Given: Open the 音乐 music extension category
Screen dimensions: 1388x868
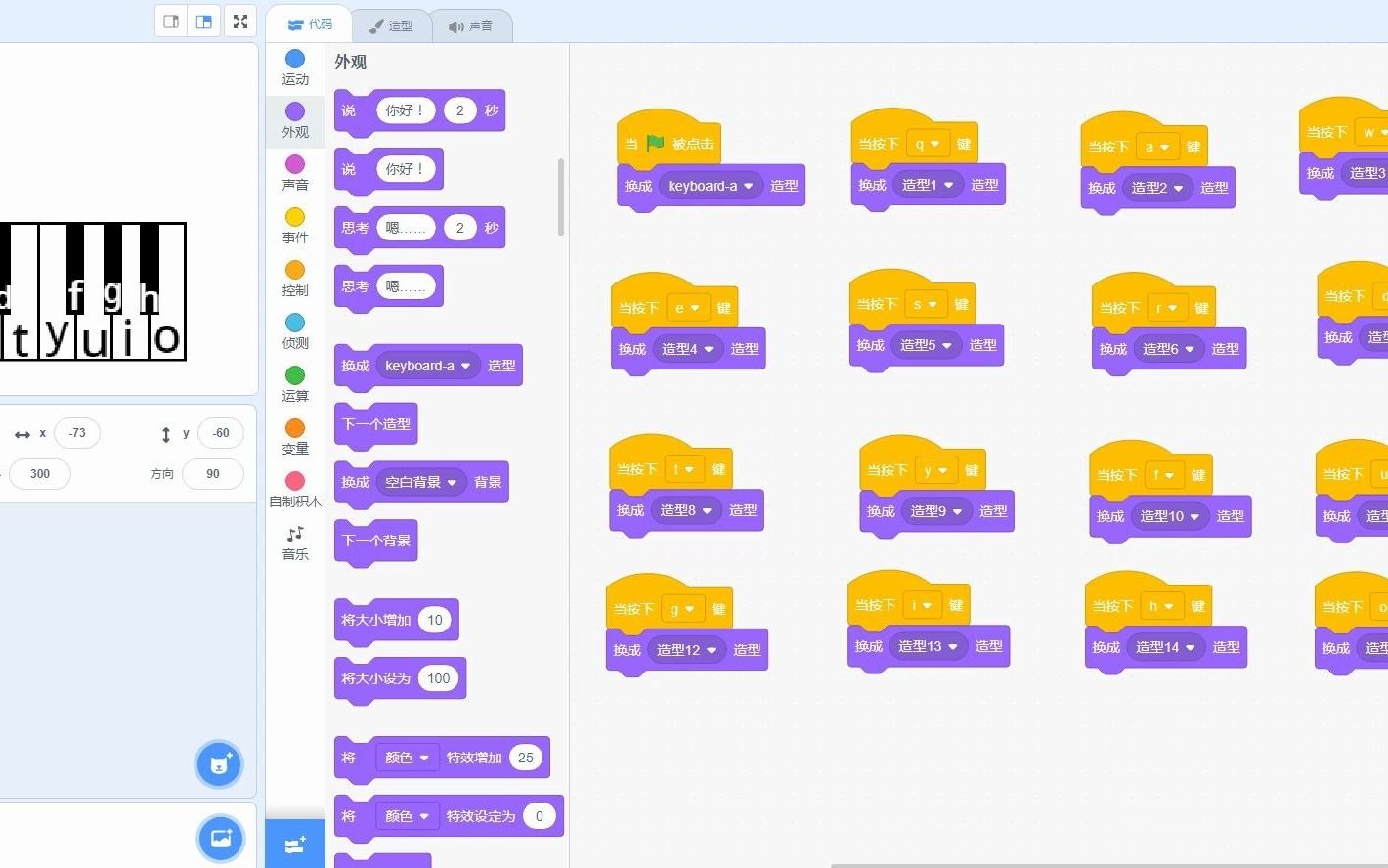Looking at the screenshot, I should (295, 543).
